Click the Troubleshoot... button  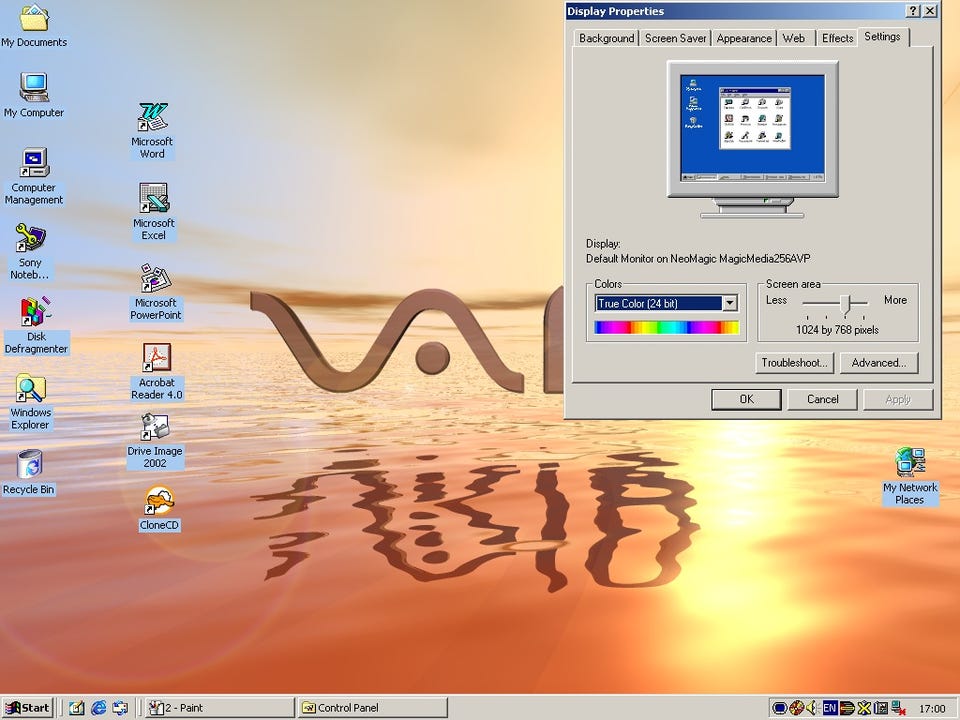(794, 362)
